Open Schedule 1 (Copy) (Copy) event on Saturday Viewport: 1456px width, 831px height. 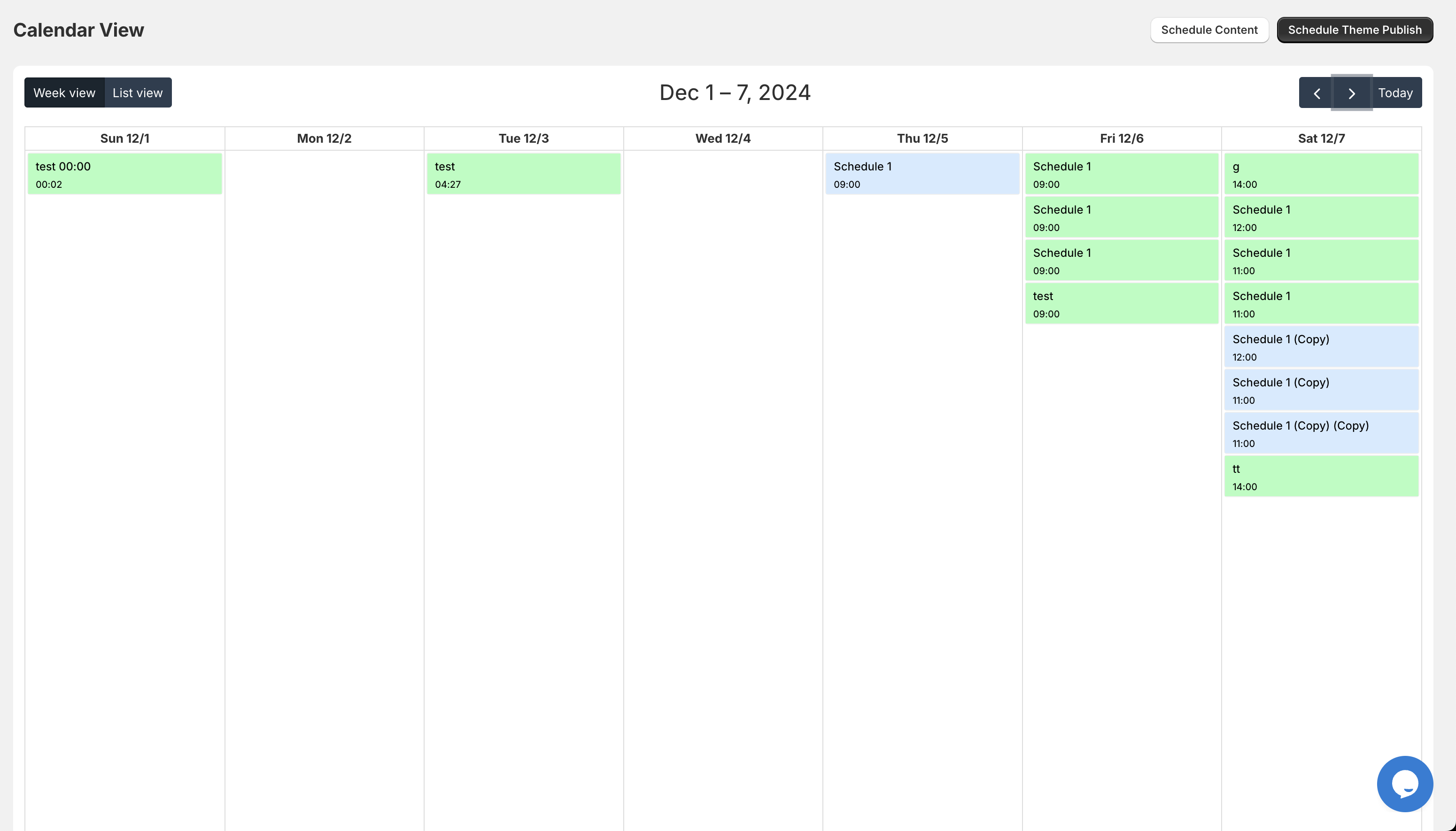pyautogui.click(x=1321, y=432)
